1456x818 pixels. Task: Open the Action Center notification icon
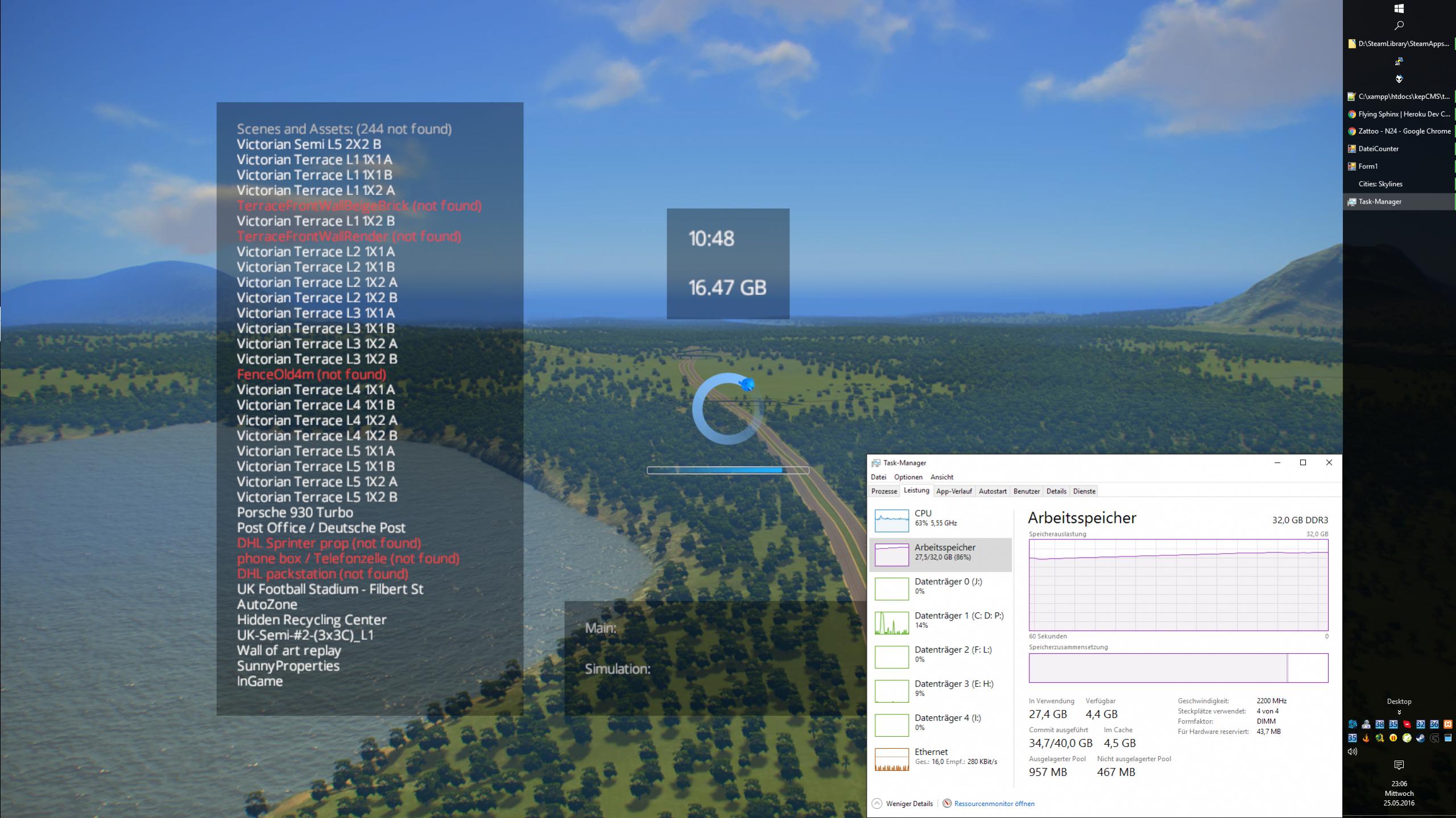pos(1399,765)
